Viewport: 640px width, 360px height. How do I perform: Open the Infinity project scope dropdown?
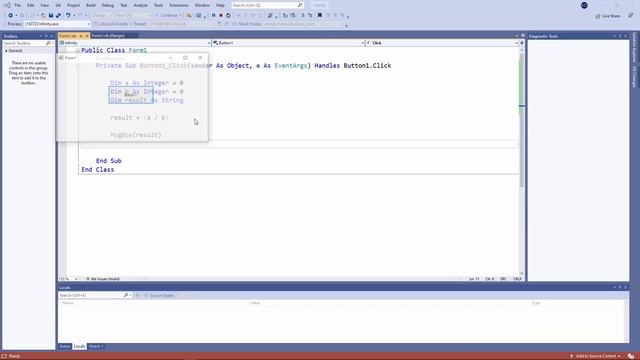tap(135, 43)
